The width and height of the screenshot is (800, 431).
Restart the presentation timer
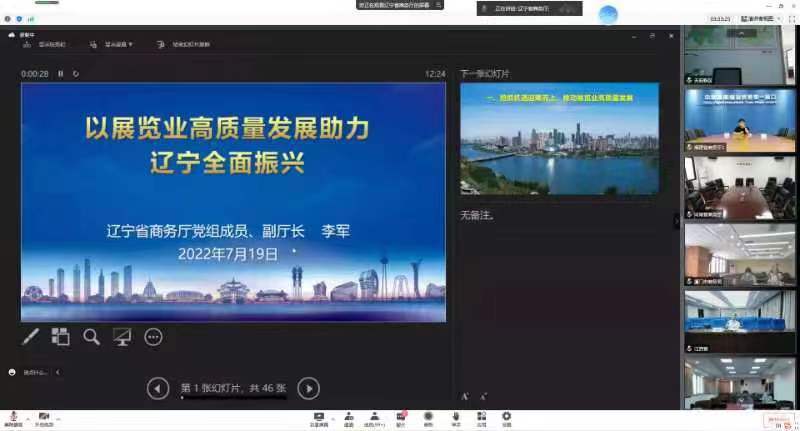point(76,74)
